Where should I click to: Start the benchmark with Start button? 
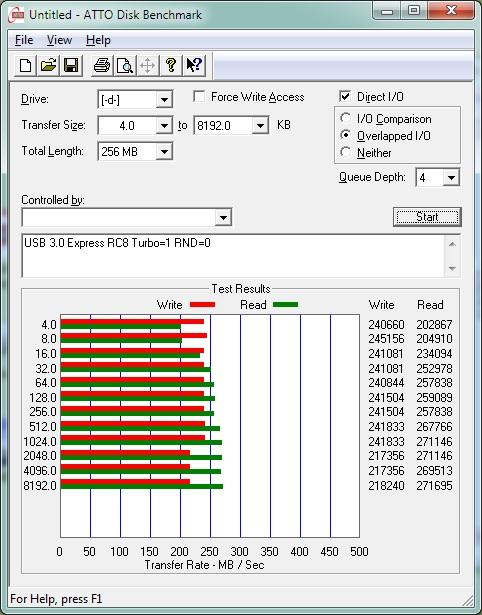click(427, 217)
